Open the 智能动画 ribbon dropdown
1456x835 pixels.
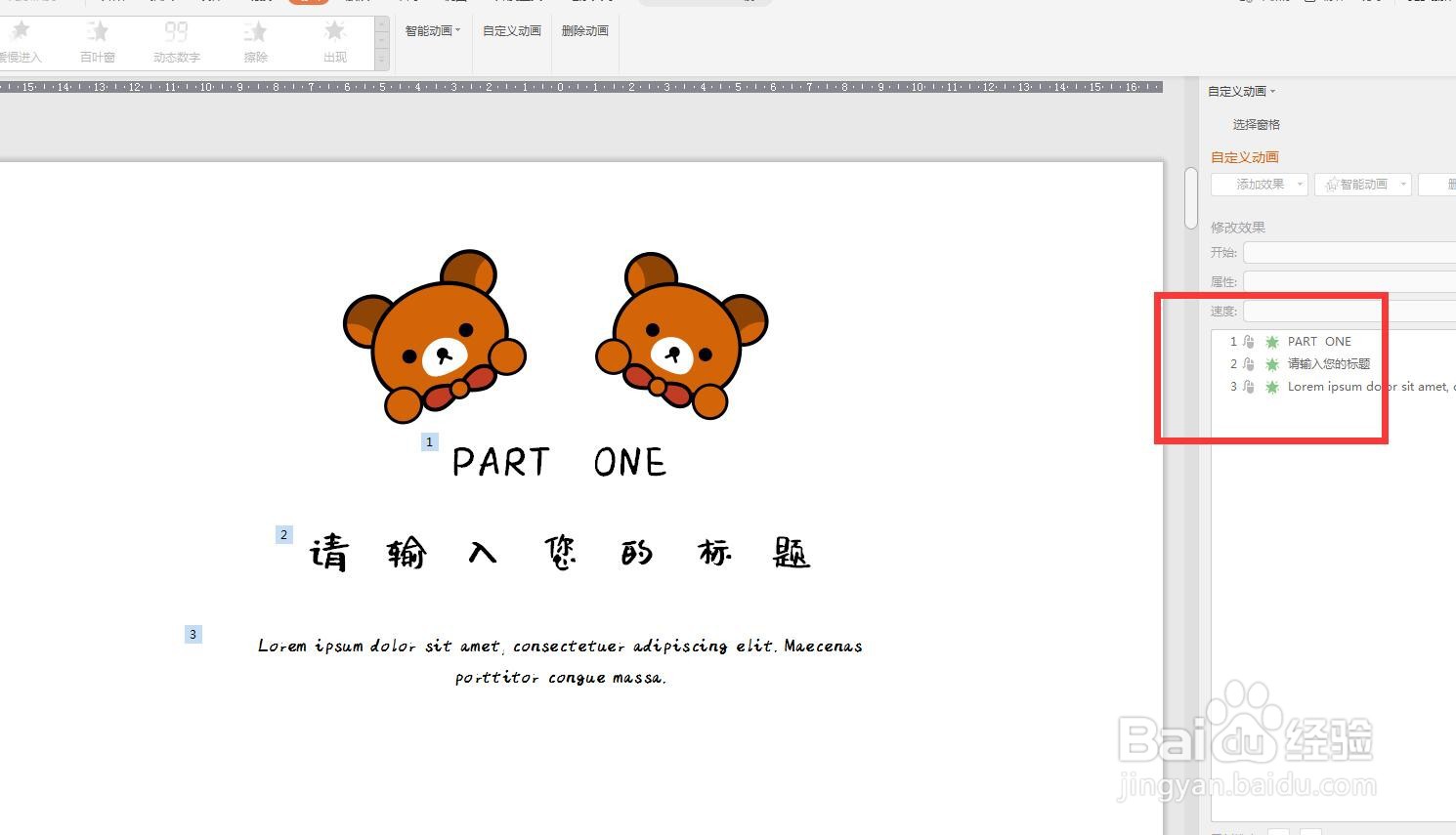click(433, 31)
